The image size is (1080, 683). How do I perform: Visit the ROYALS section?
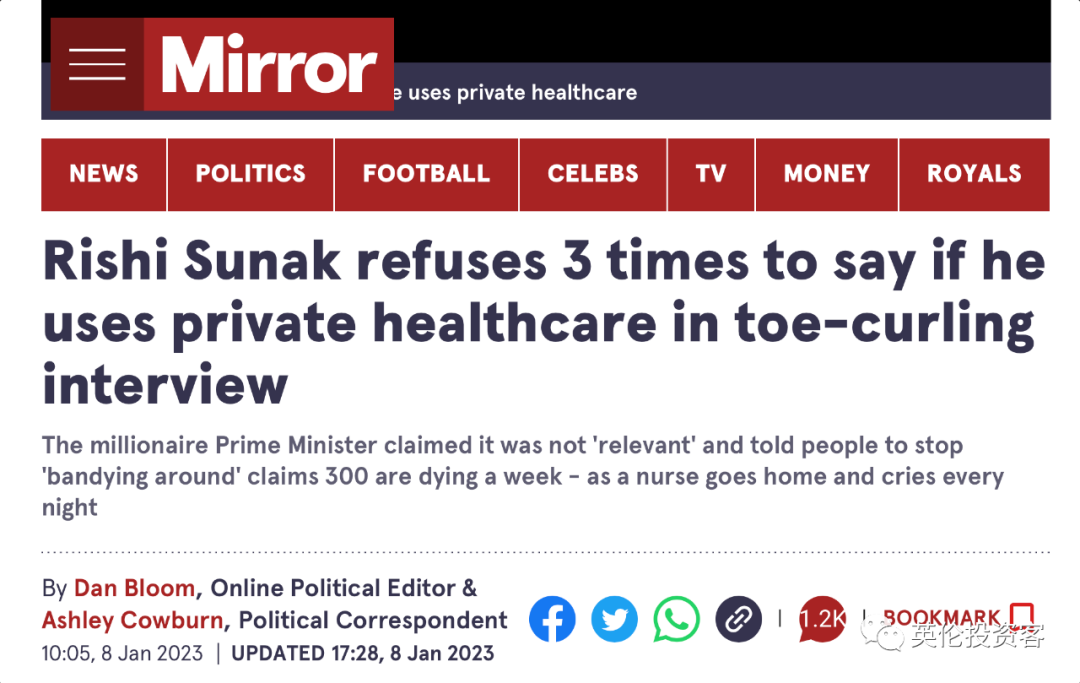[x=975, y=174]
